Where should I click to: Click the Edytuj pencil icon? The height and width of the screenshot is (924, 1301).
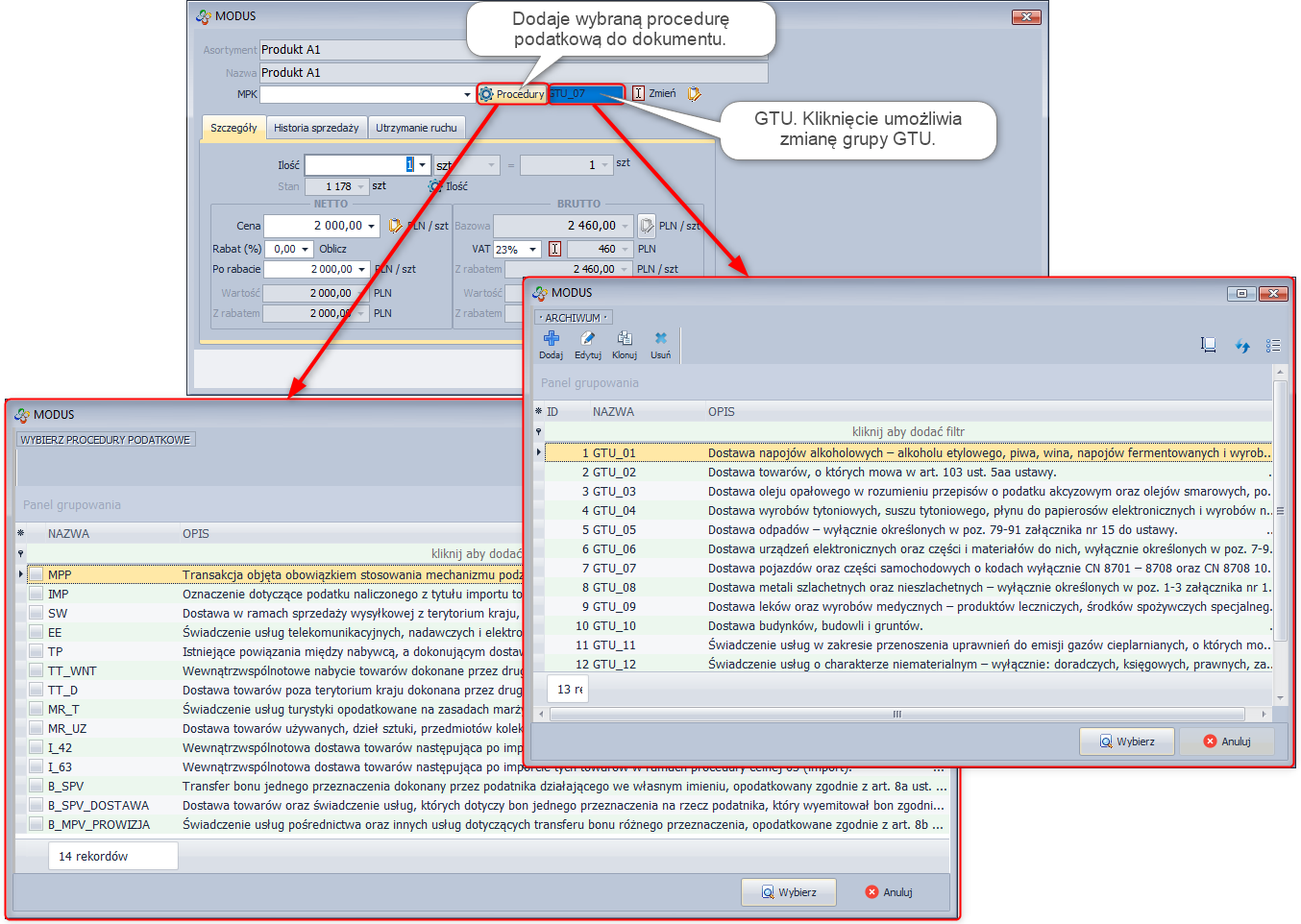[x=587, y=339]
